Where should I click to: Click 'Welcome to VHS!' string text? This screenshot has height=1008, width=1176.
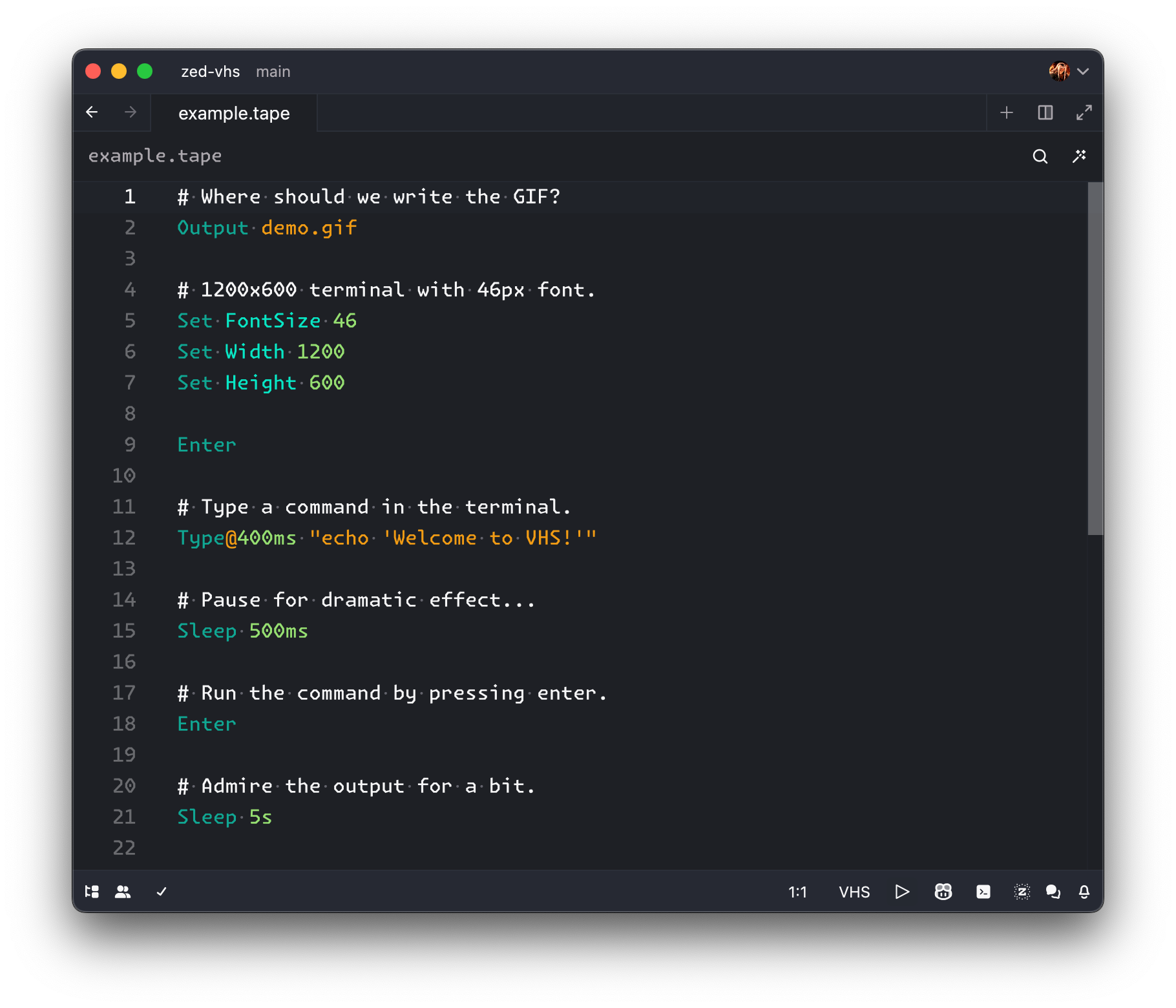(x=483, y=538)
